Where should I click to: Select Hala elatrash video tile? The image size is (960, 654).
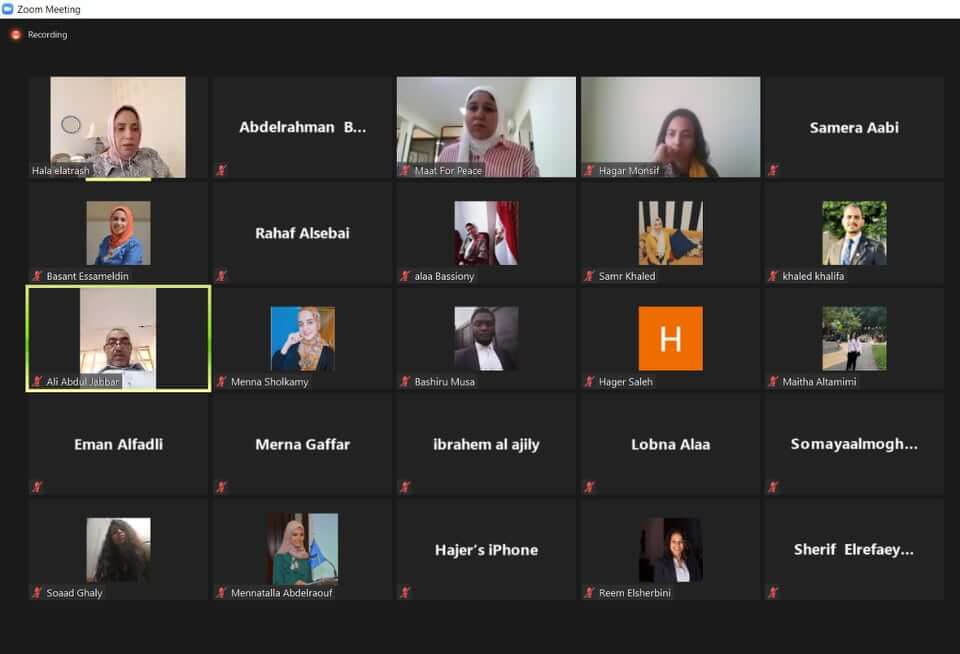click(118, 127)
